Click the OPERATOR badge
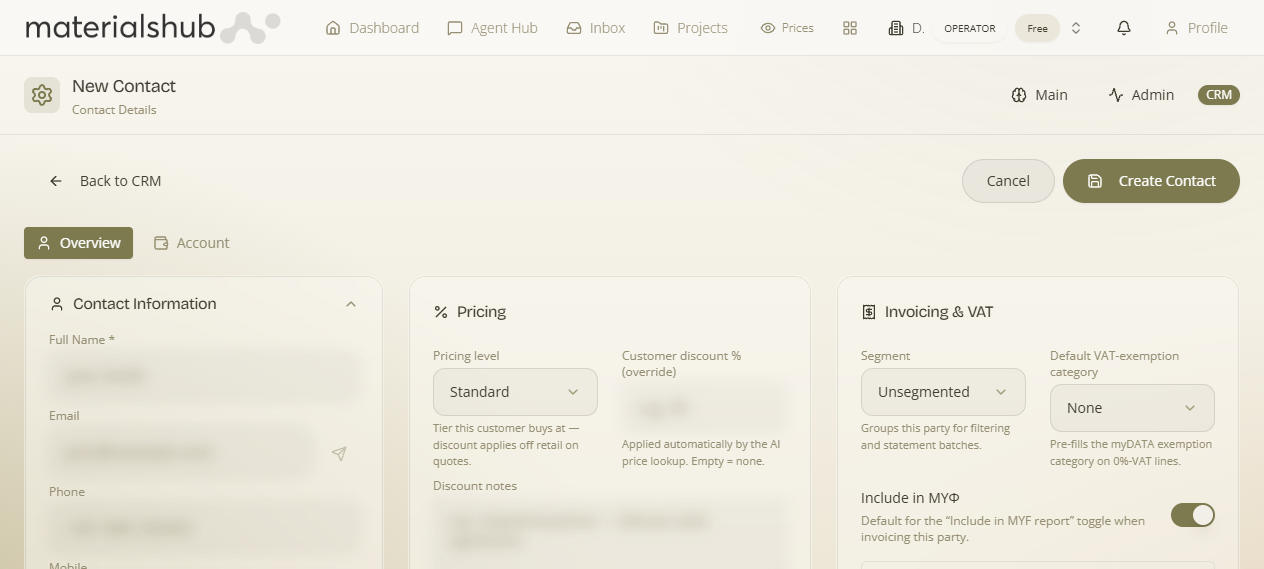 pos(970,28)
